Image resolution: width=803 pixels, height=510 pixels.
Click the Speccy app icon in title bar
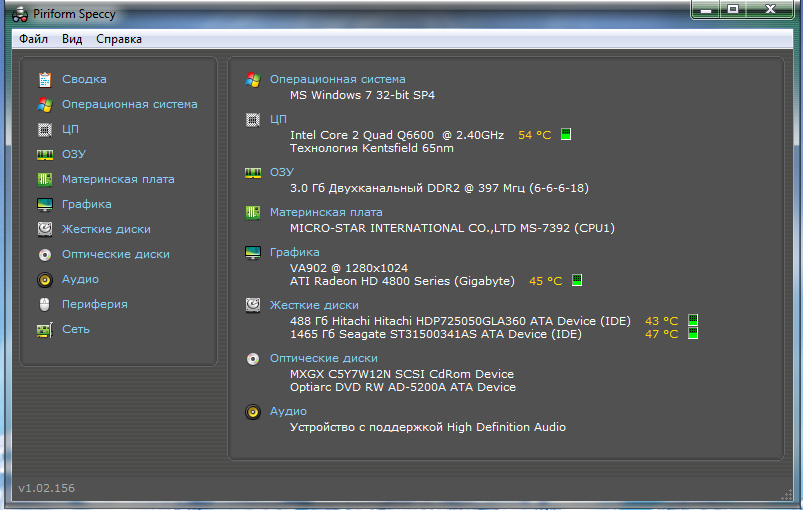pyautogui.click(x=20, y=15)
